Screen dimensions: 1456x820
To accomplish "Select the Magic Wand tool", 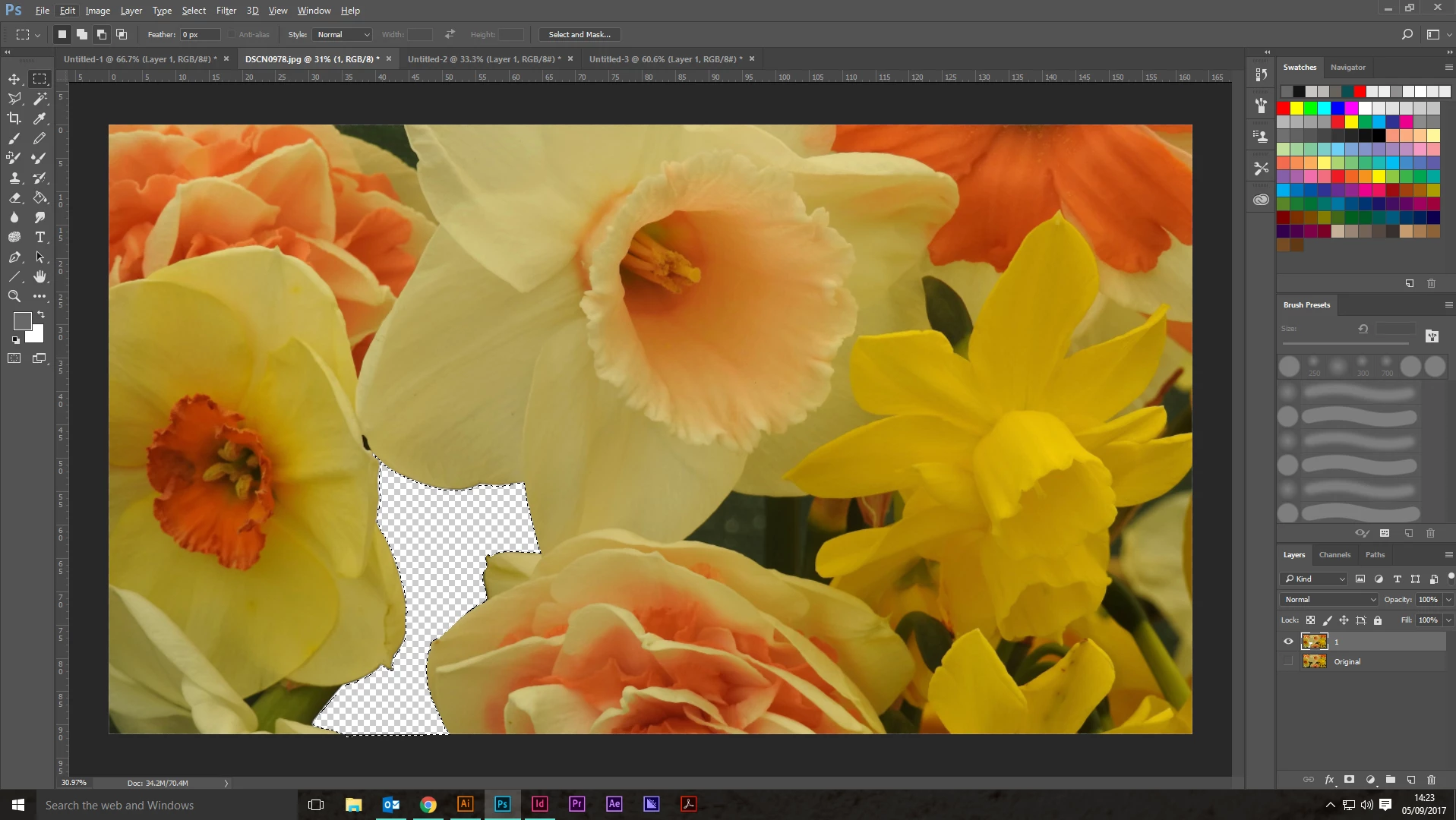I will (40, 99).
